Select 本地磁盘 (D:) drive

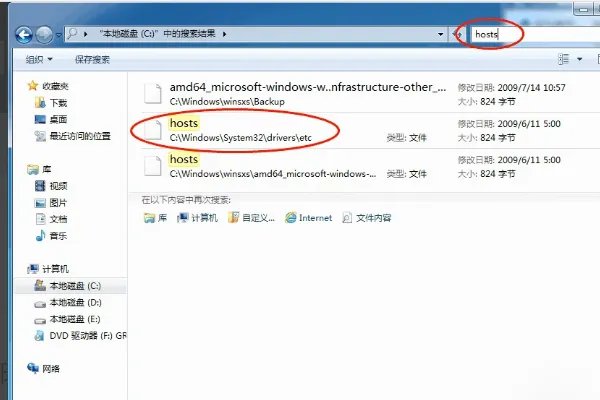click(x=68, y=303)
